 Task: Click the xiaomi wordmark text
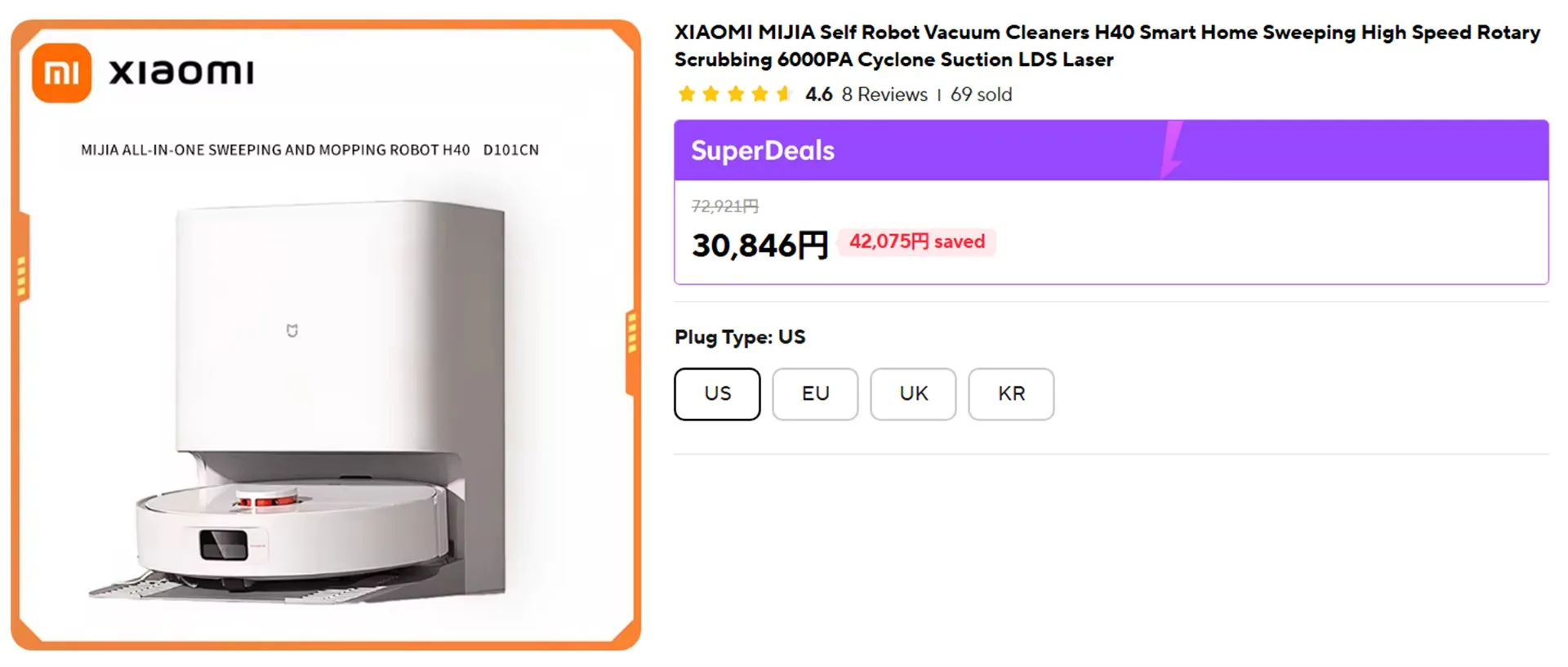[x=181, y=73]
